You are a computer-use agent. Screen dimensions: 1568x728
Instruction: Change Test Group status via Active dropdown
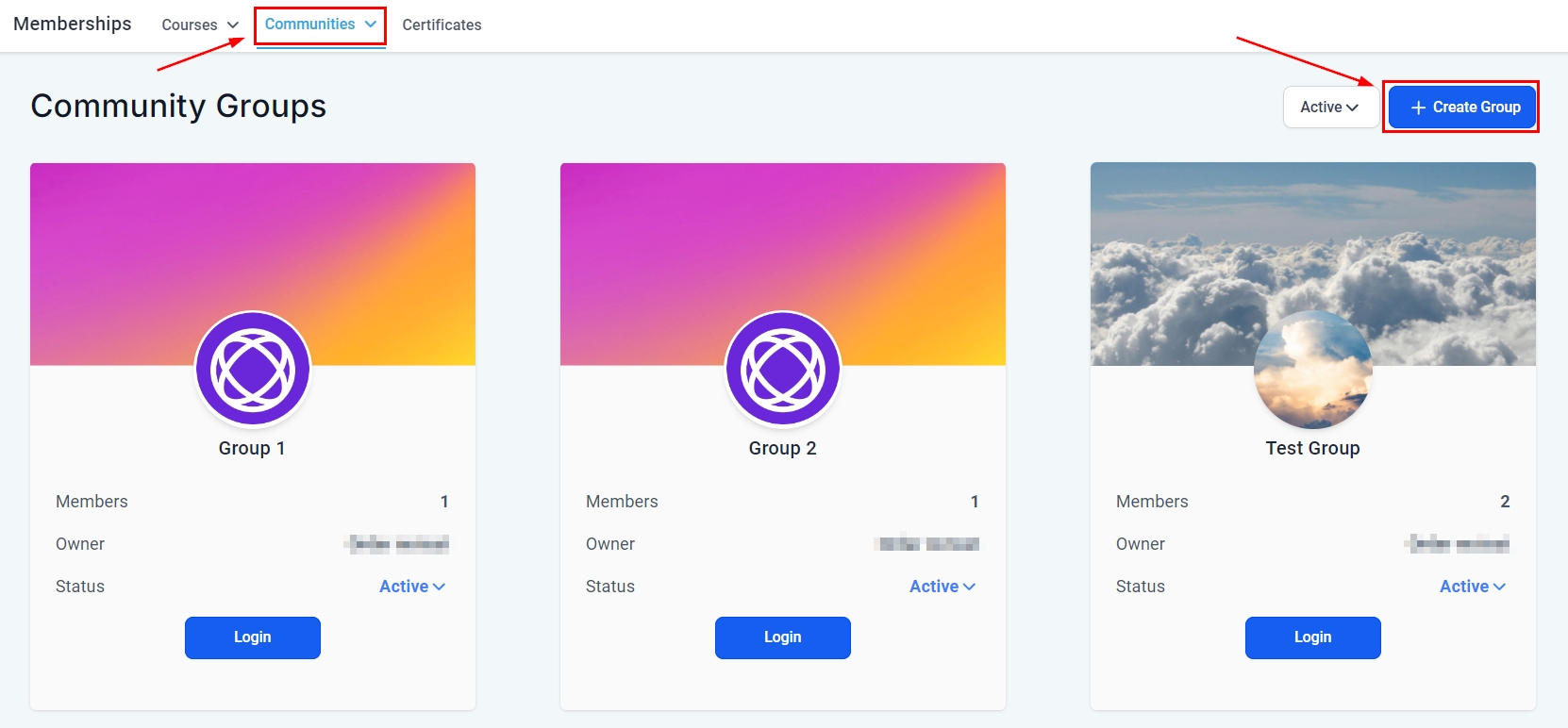[1472, 587]
